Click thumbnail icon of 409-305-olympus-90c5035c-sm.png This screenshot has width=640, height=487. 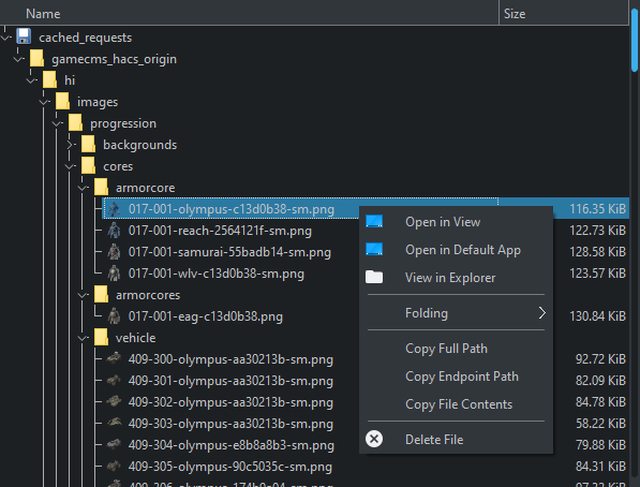click(114, 466)
